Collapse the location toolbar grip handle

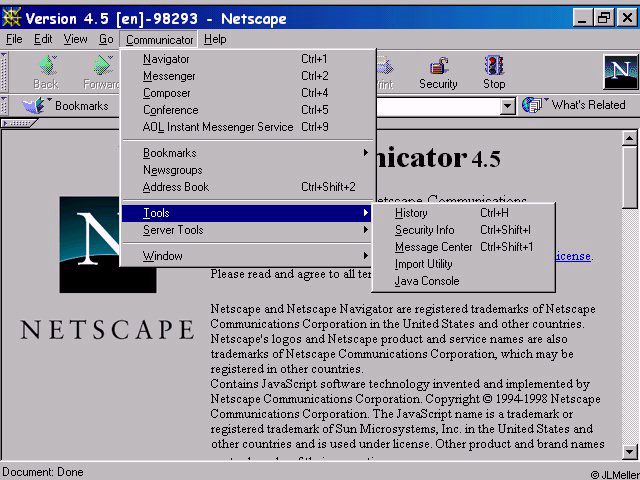tap(4, 106)
